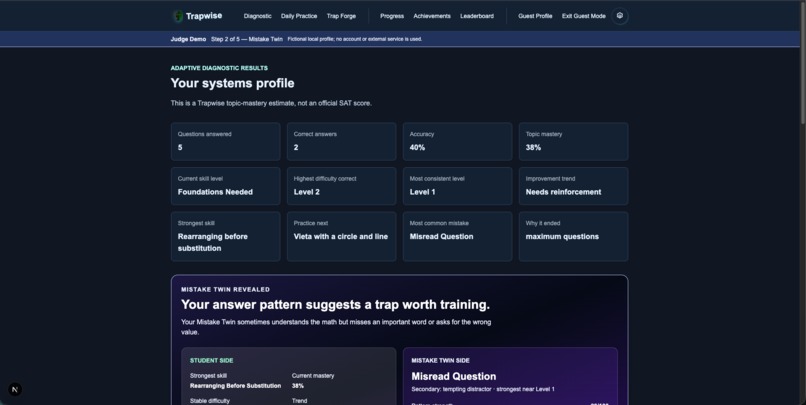Click Exit Guest Mode
The height and width of the screenshot is (405, 806).
pos(583,16)
